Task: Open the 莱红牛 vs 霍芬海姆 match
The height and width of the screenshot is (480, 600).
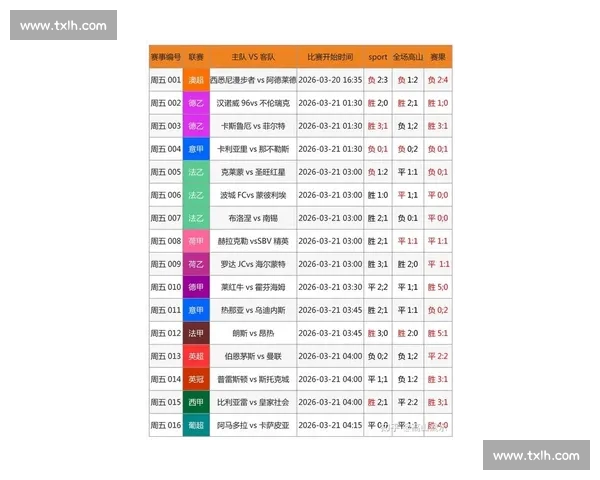Action: tap(252, 287)
